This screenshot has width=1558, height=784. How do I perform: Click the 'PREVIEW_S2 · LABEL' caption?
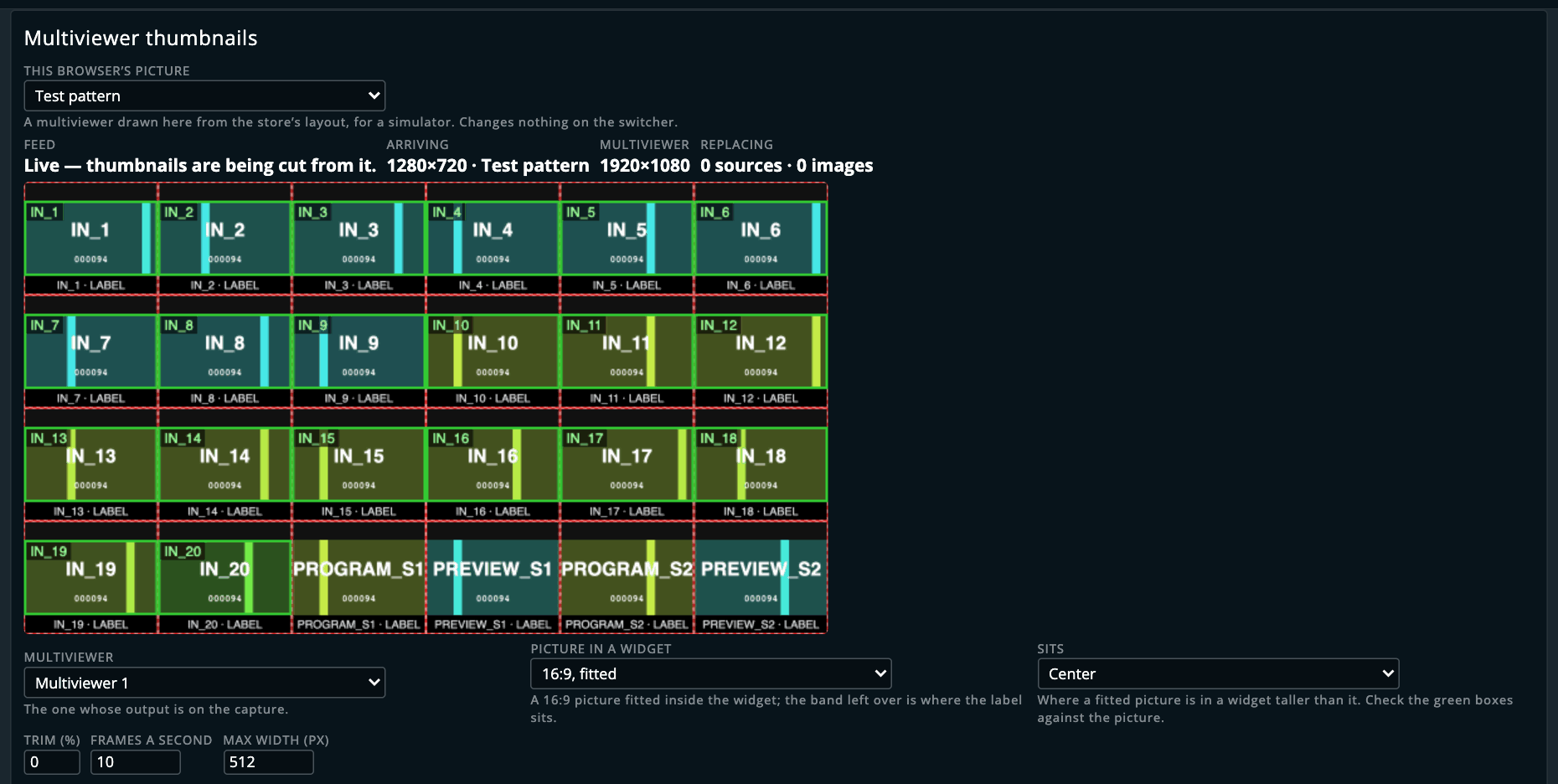pos(761,625)
